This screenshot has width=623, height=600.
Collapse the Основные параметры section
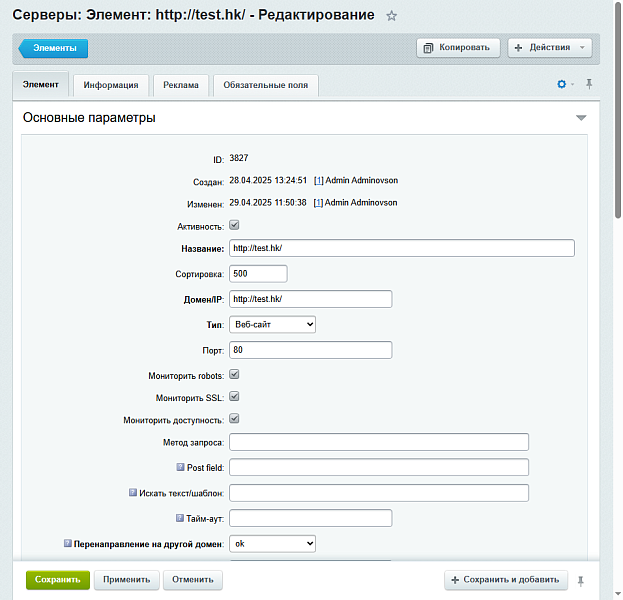[x=581, y=118]
